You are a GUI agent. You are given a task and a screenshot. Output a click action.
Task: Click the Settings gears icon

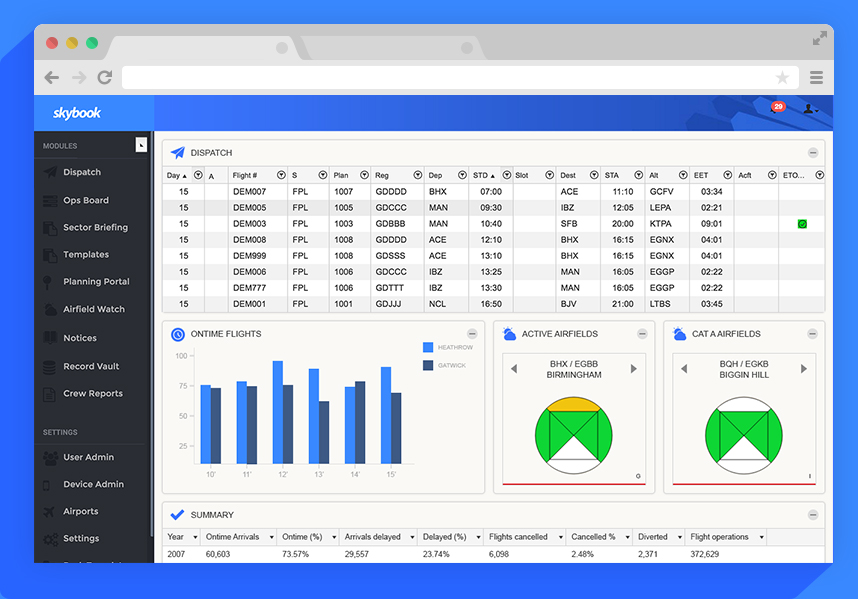pyautogui.click(x=50, y=539)
